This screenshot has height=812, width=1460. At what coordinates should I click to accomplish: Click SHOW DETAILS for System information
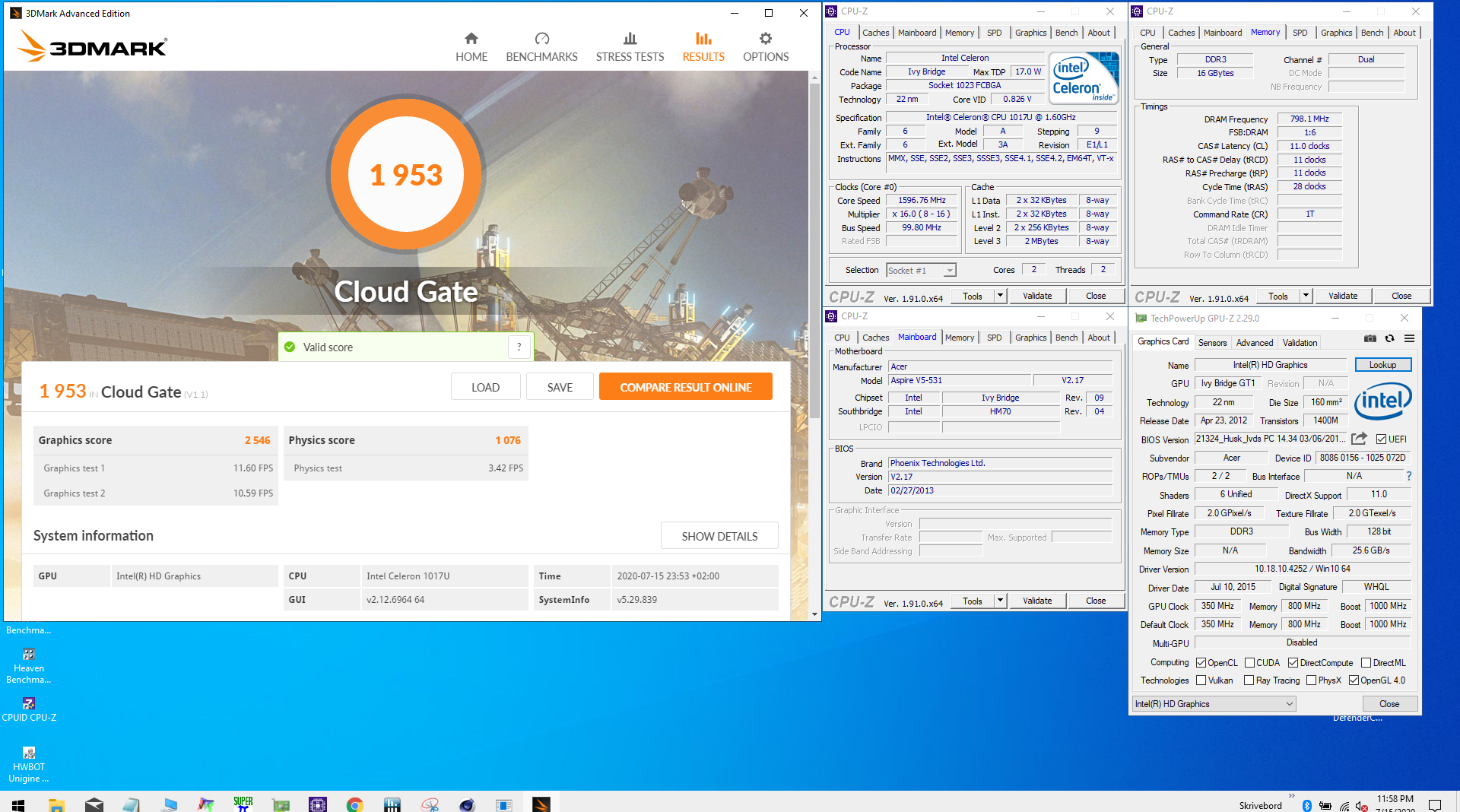719,536
